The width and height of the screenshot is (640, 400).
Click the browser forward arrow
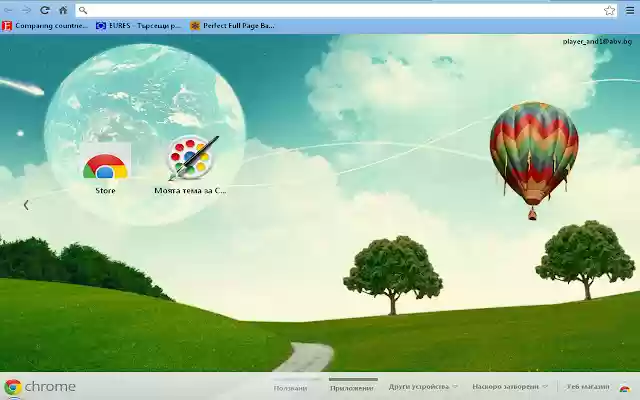tap(26, 10)
